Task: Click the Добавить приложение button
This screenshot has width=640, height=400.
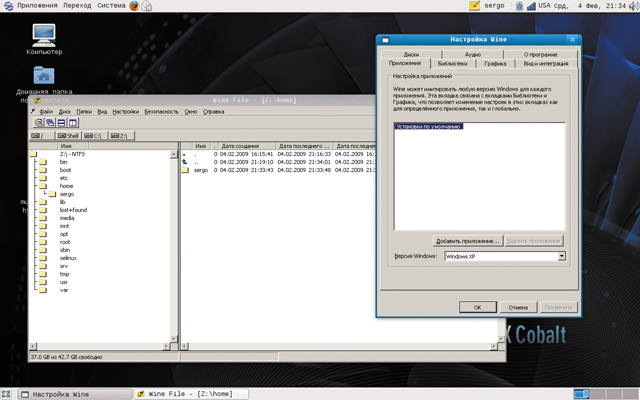Action: [x=468, y=241]
